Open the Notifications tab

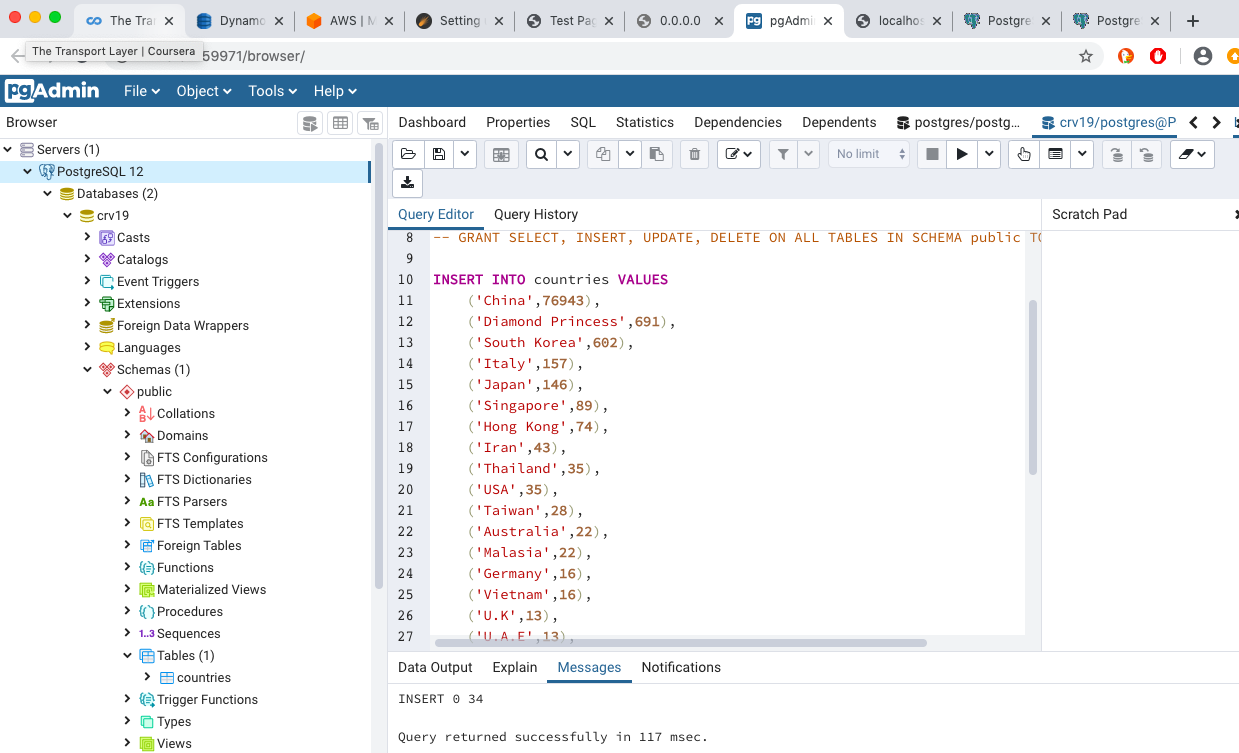(x=681, y=667)
